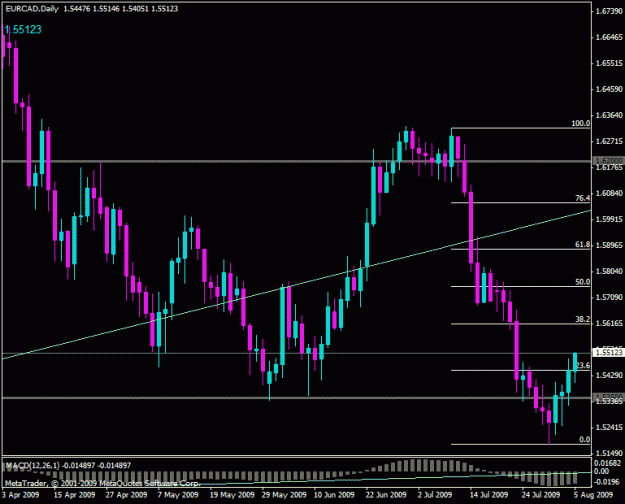Click the 1.57090 price axis value
Image resolution: width=625 pixels, height=504 pixels.
pyautogui.click(x=609, y=297)
